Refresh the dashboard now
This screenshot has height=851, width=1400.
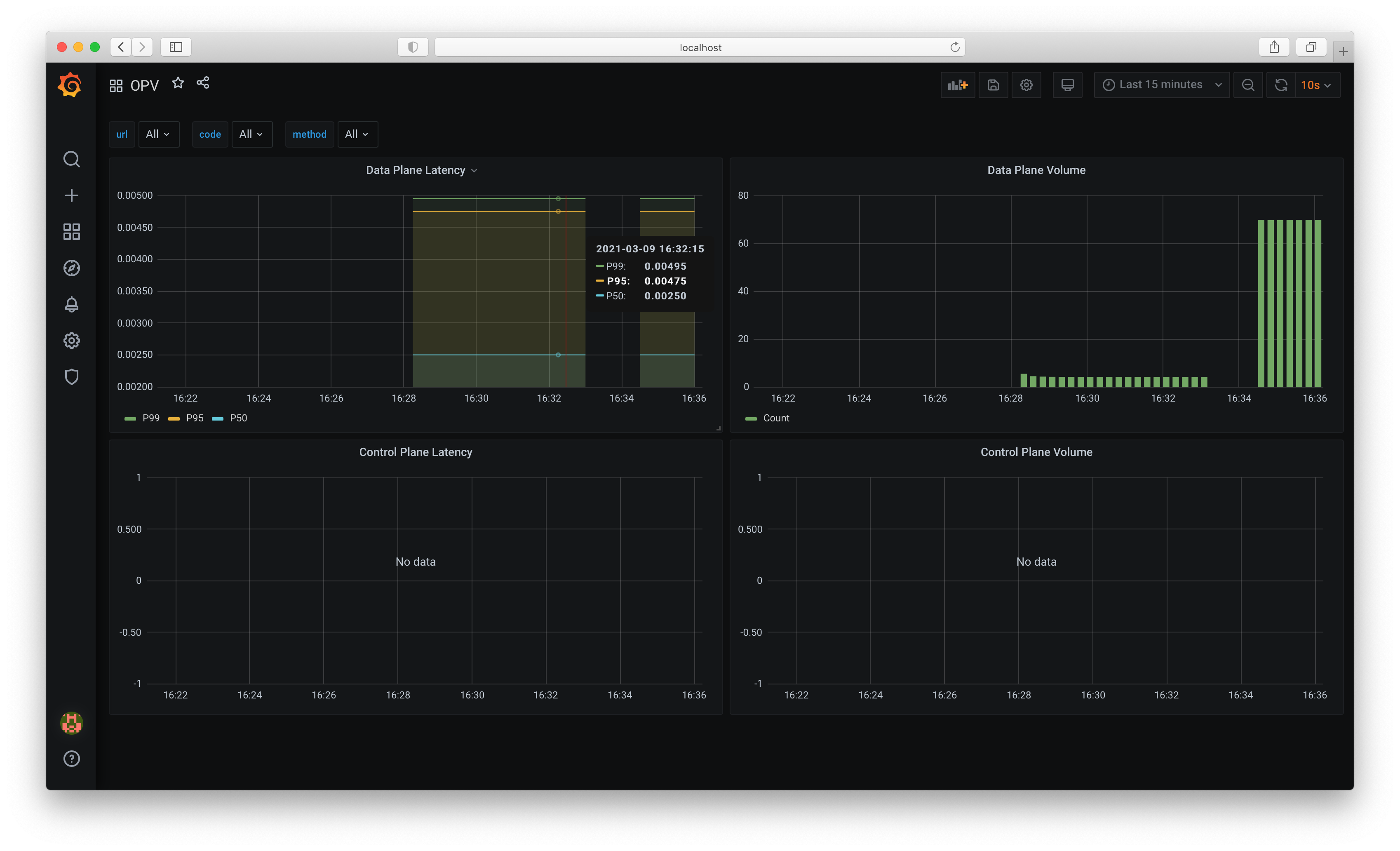click(x=1281, y=85)
